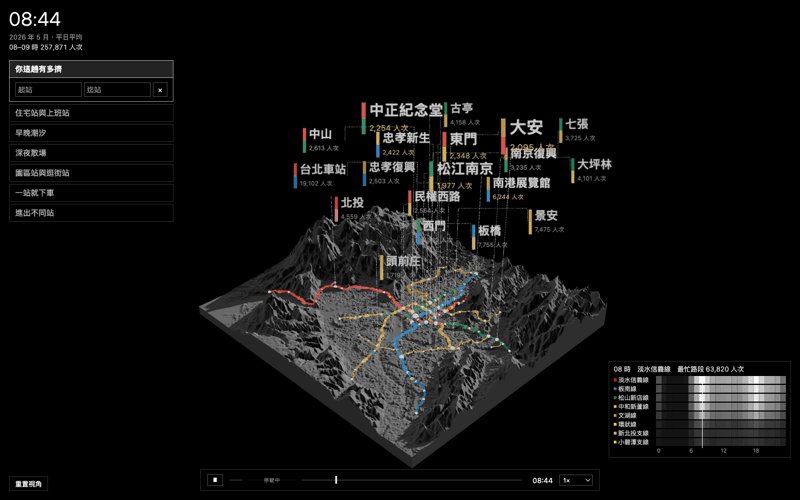Stop playback with the square stop button
Image resolution: width=800 pixels, height=500 pixels.
click(215, 480)
